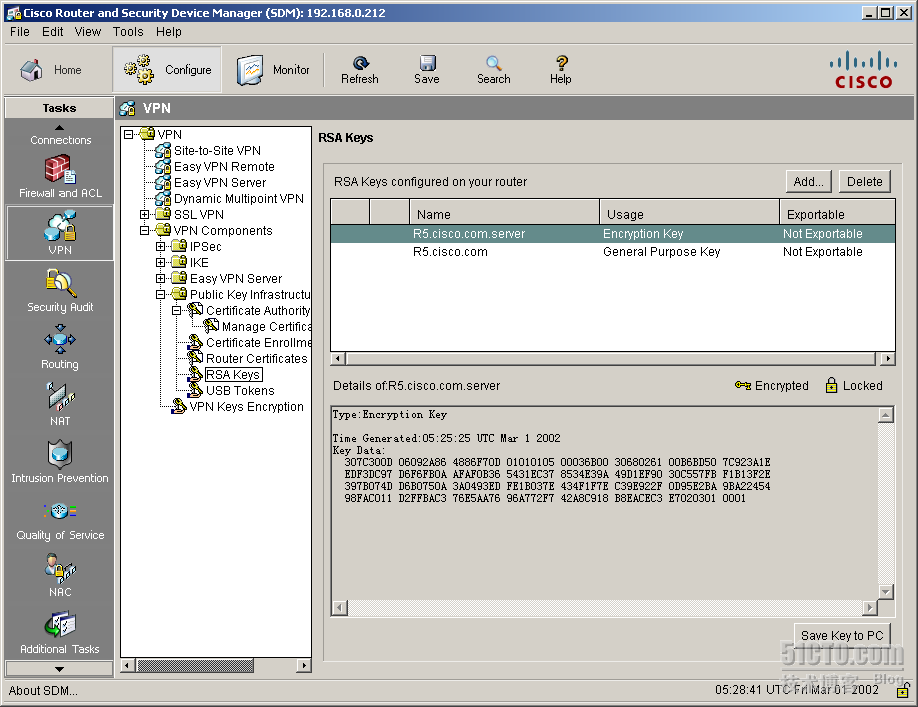This screenshot has width=918, height=707.
Task: Switch to Monitor mode
Action: [273, 70]
